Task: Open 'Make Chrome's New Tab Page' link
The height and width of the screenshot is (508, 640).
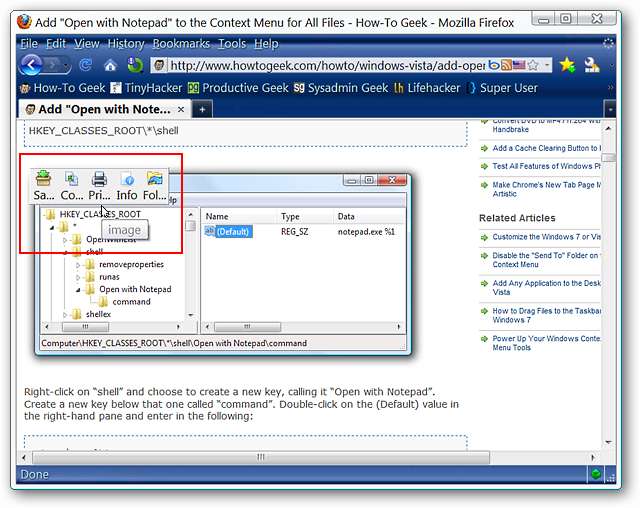Action: [546, 189]
